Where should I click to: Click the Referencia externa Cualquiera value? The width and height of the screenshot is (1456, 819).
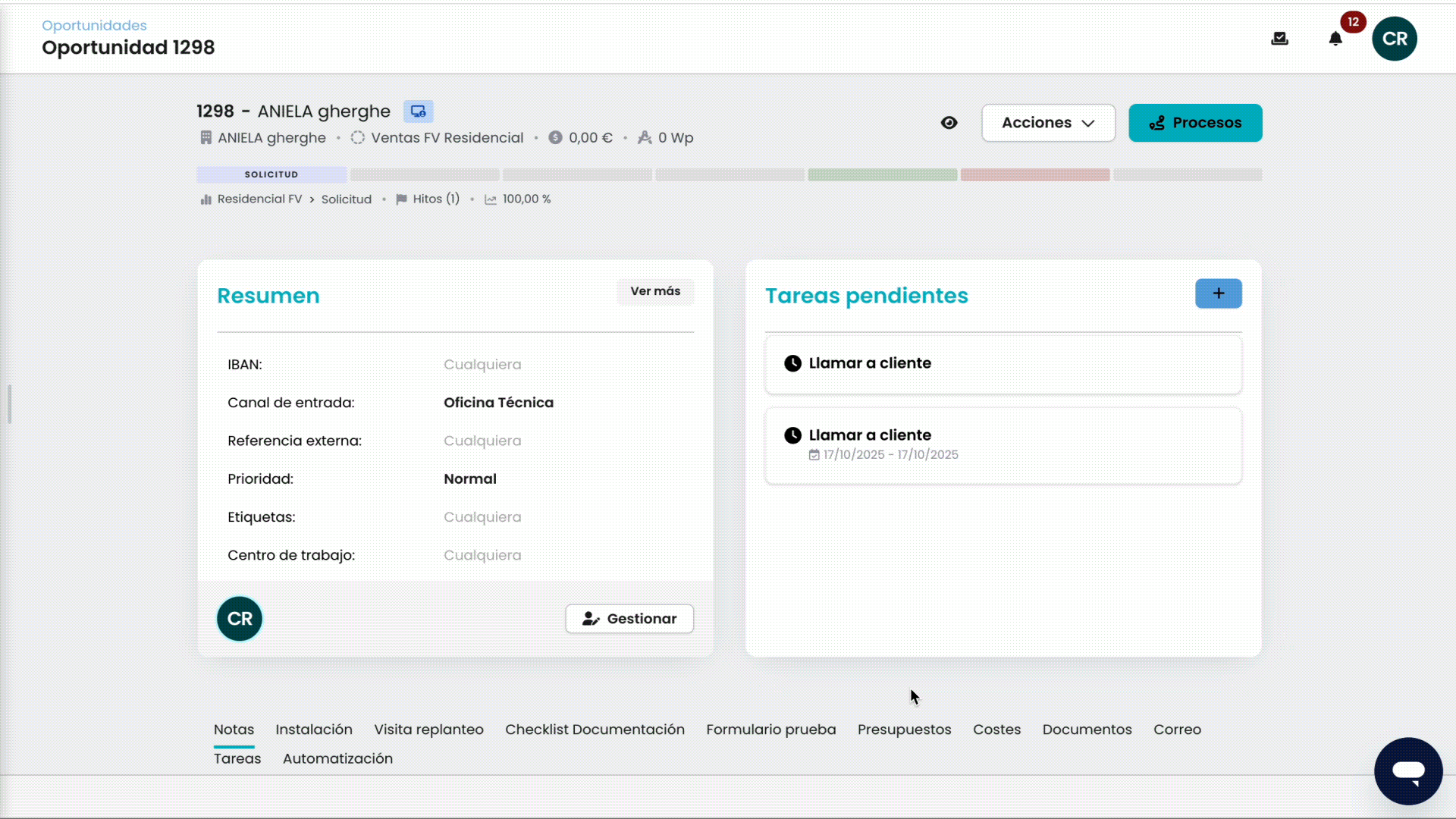pyautogui.click(x=482, y=441)
